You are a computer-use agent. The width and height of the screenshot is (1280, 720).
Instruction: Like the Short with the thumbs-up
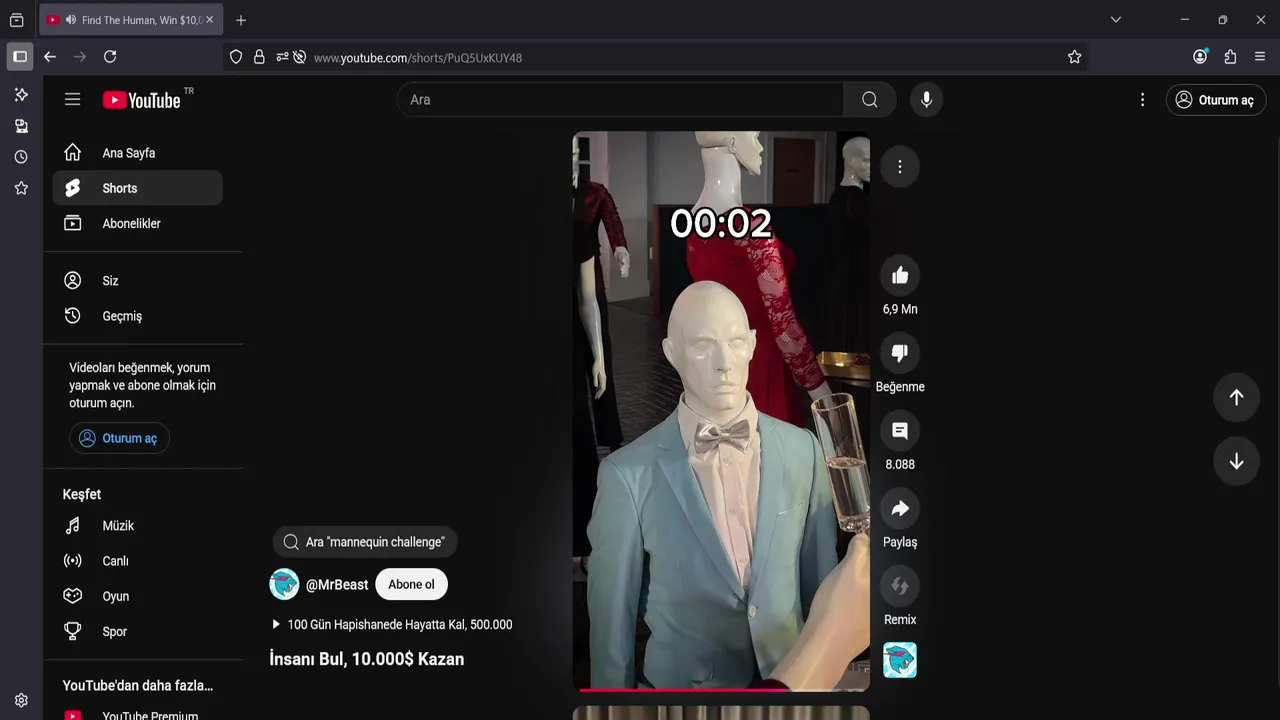900,276
